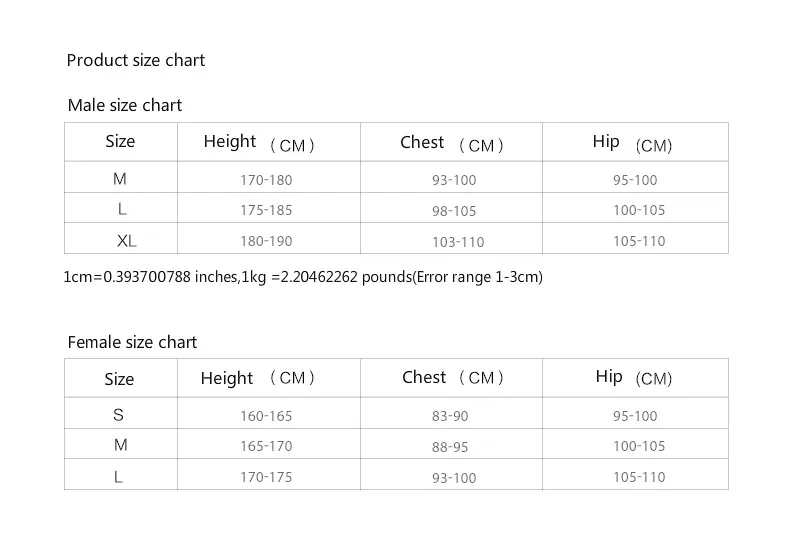Select the 165-170 height cell

click(266, 446)
